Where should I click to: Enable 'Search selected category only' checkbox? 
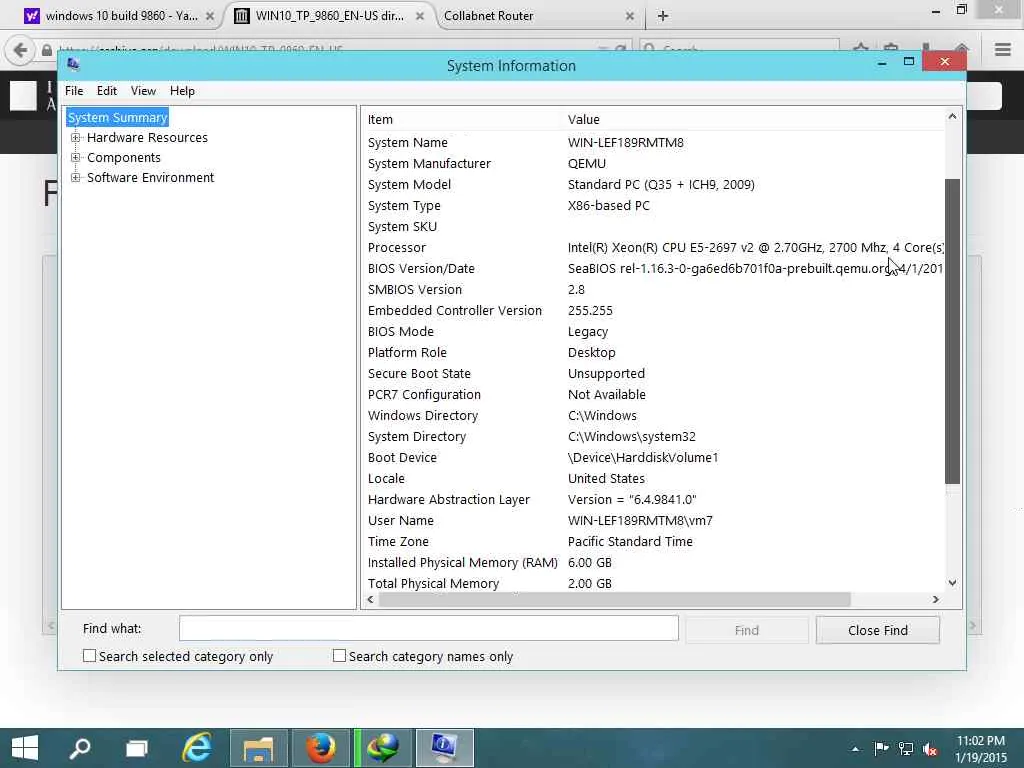click(x=89, y=656)
